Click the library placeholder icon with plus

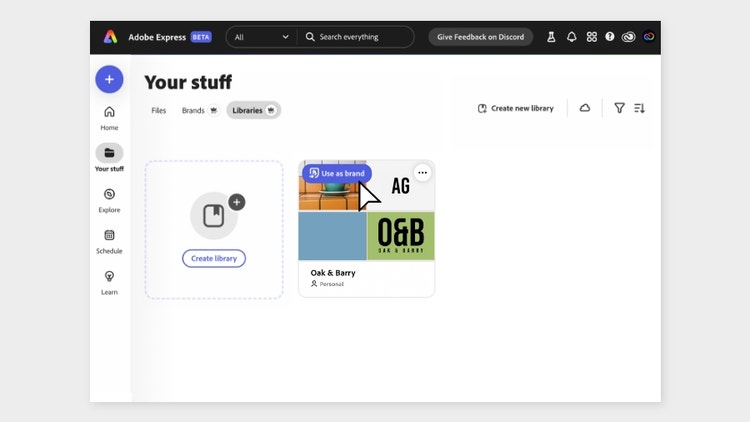(x=217, y=216)
